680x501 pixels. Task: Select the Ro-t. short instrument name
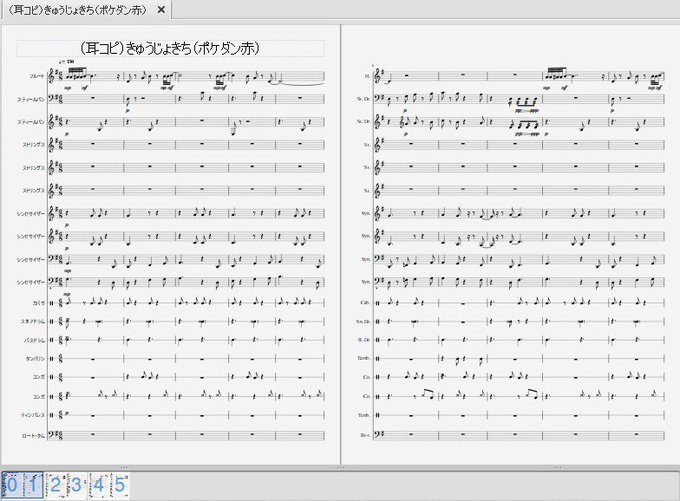365,435
